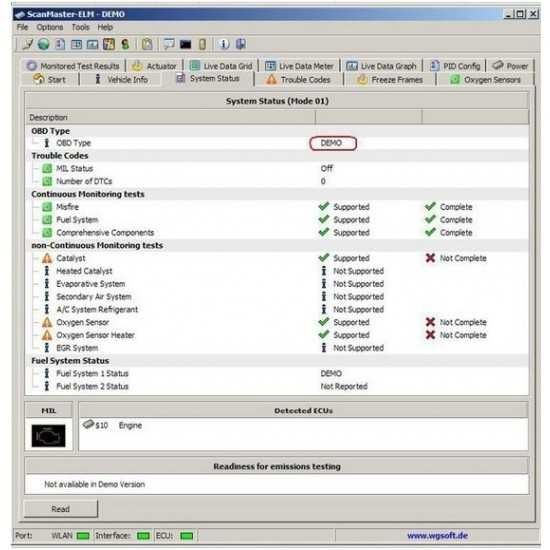Viewport: 550px width, 550px height.
Task: Select the System Status tab
Action: 208,79
